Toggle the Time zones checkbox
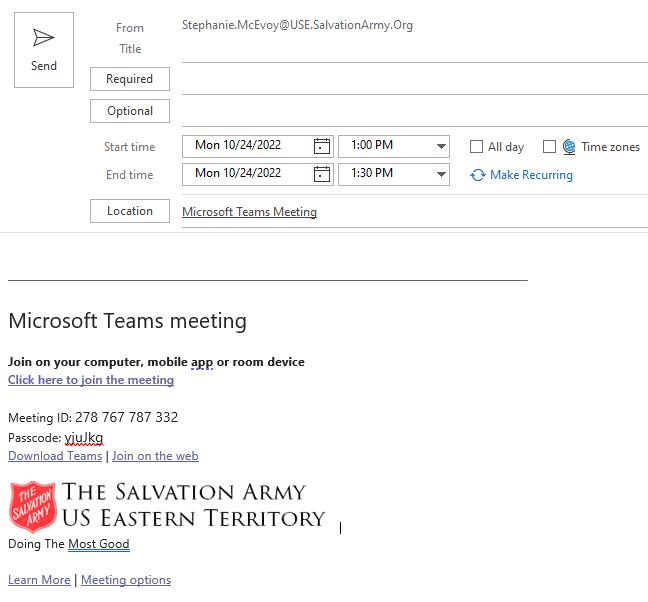This screenshot has height=602, width=648. click(x=549, y=147)
